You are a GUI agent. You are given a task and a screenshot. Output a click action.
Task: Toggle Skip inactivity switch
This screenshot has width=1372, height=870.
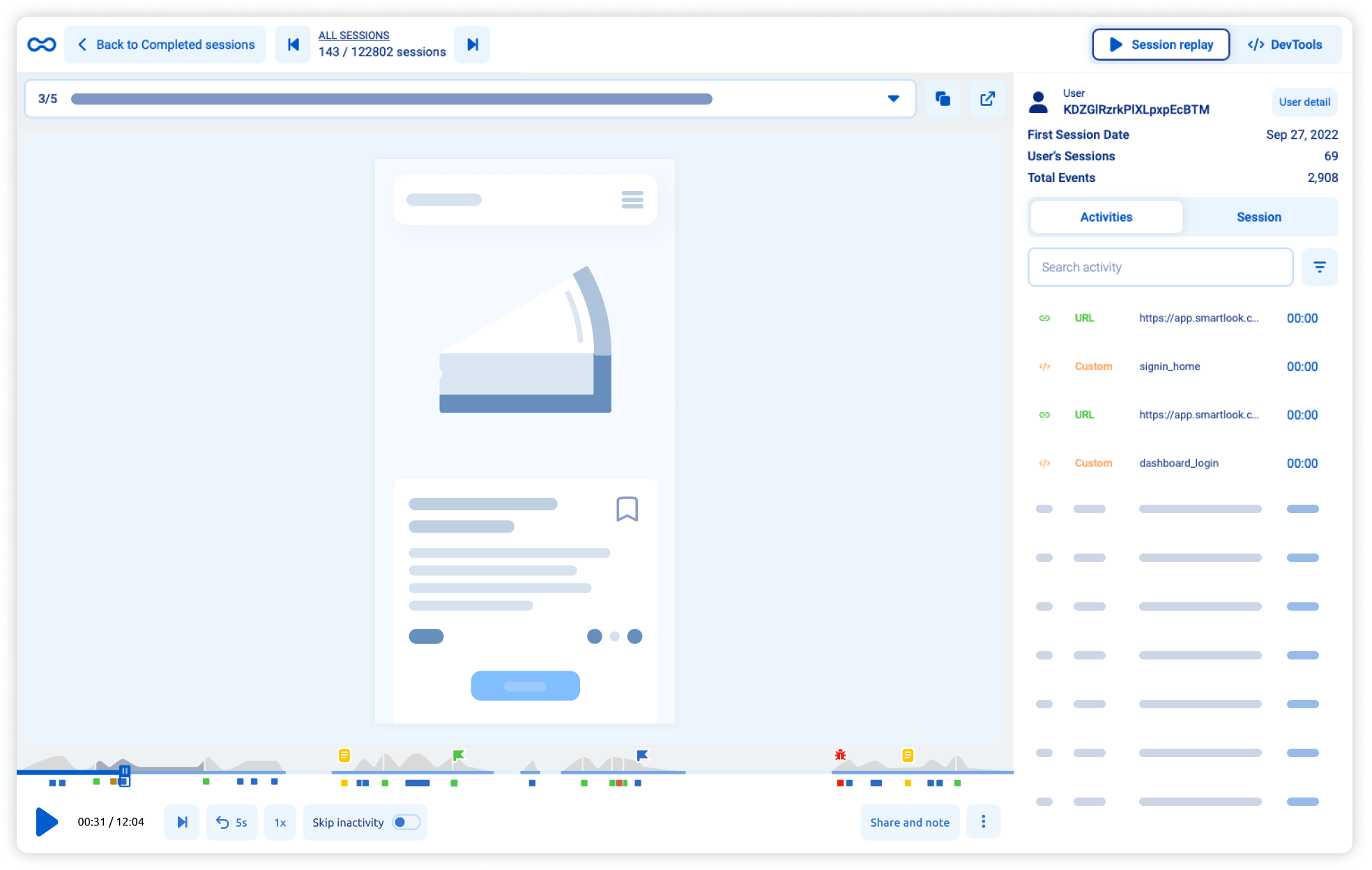coord(406,822)
